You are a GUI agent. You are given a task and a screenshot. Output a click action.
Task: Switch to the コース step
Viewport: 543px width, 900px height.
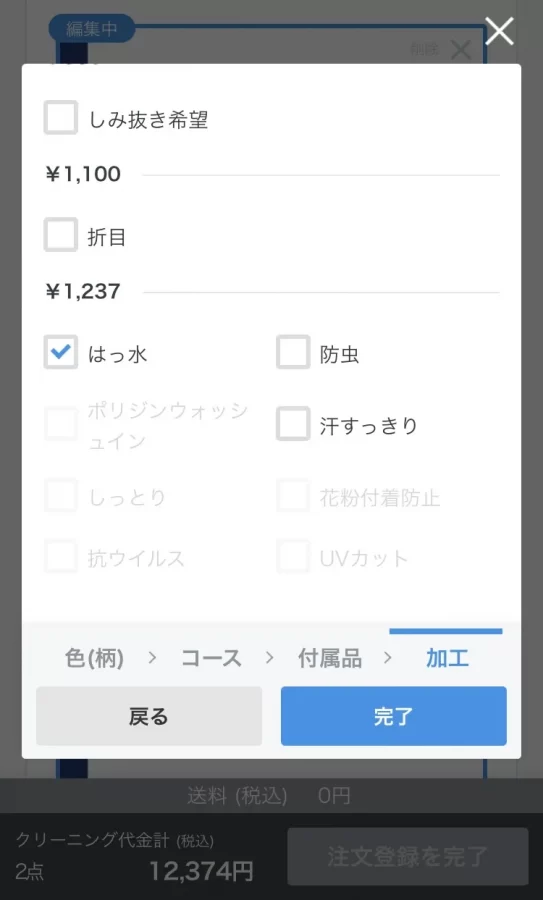(x=211, y=658)
